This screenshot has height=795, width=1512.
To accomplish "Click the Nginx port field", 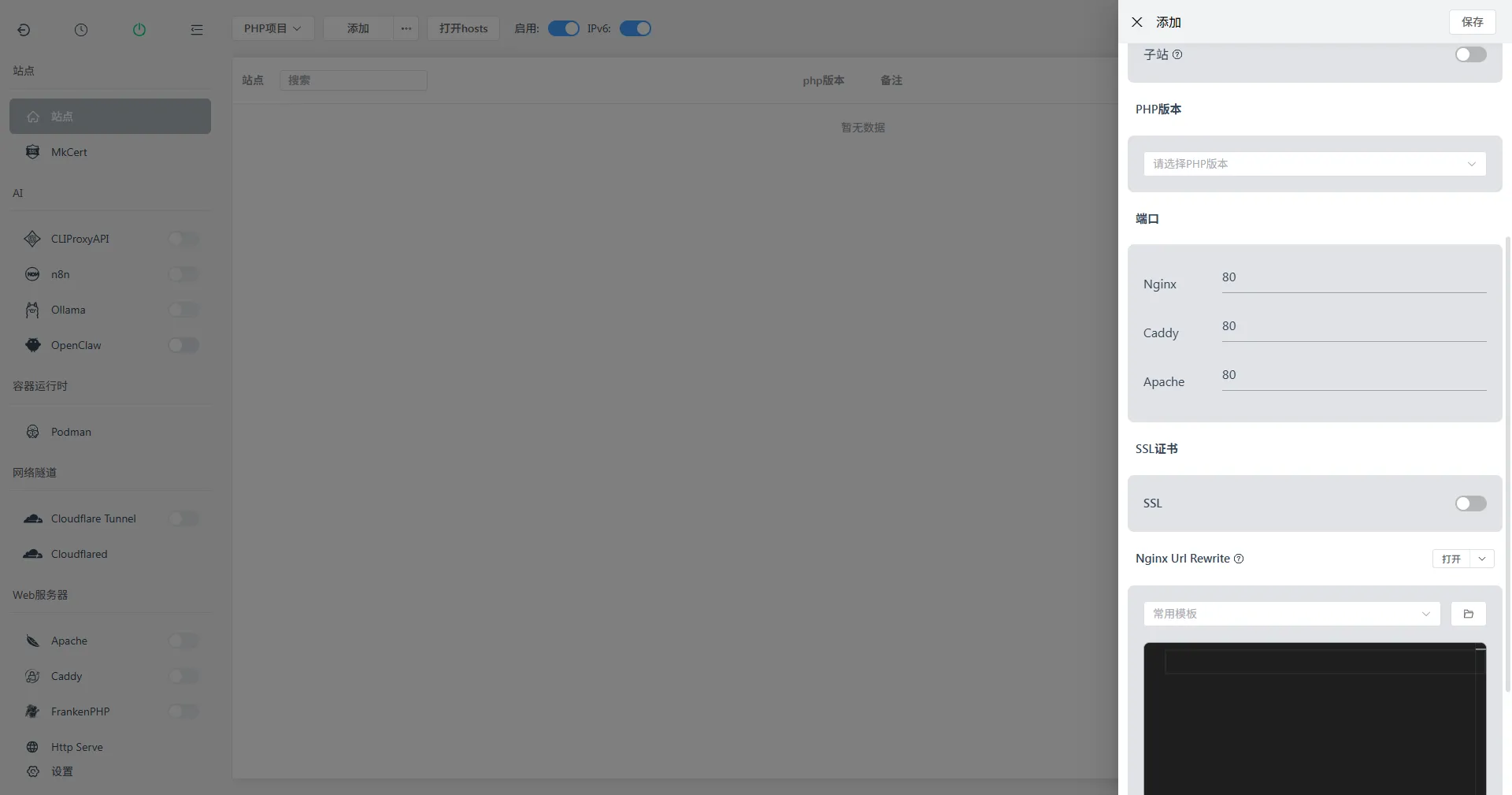I will [1354, 277].
